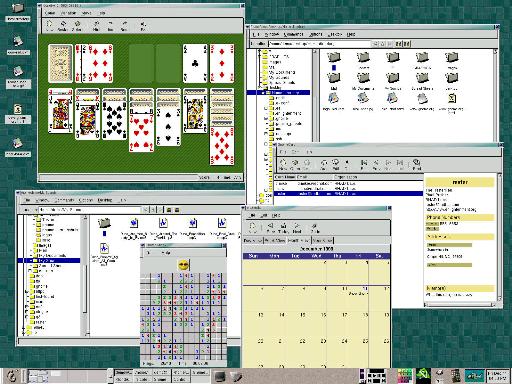512x384 pixels.
Task: Click the Find magnifier icon in the address book toolbar
Action: coord(416,164)
